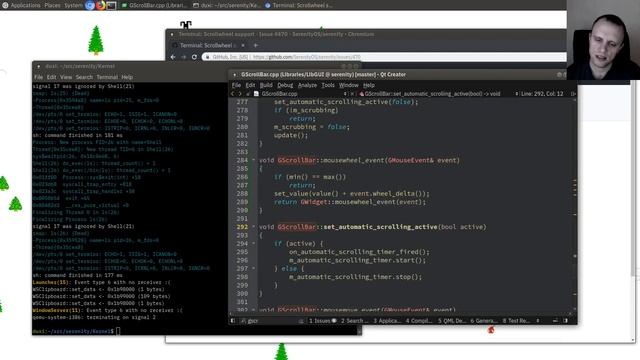
Task: Launch Firefox from the top panel
Action: click(100, 5)
